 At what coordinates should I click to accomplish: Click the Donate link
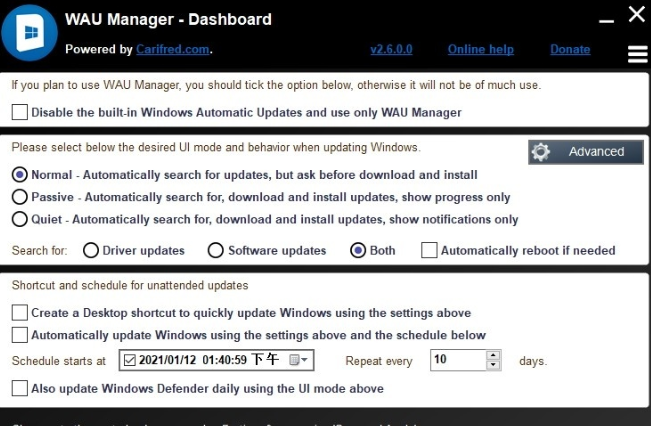[x=570, y=49]
